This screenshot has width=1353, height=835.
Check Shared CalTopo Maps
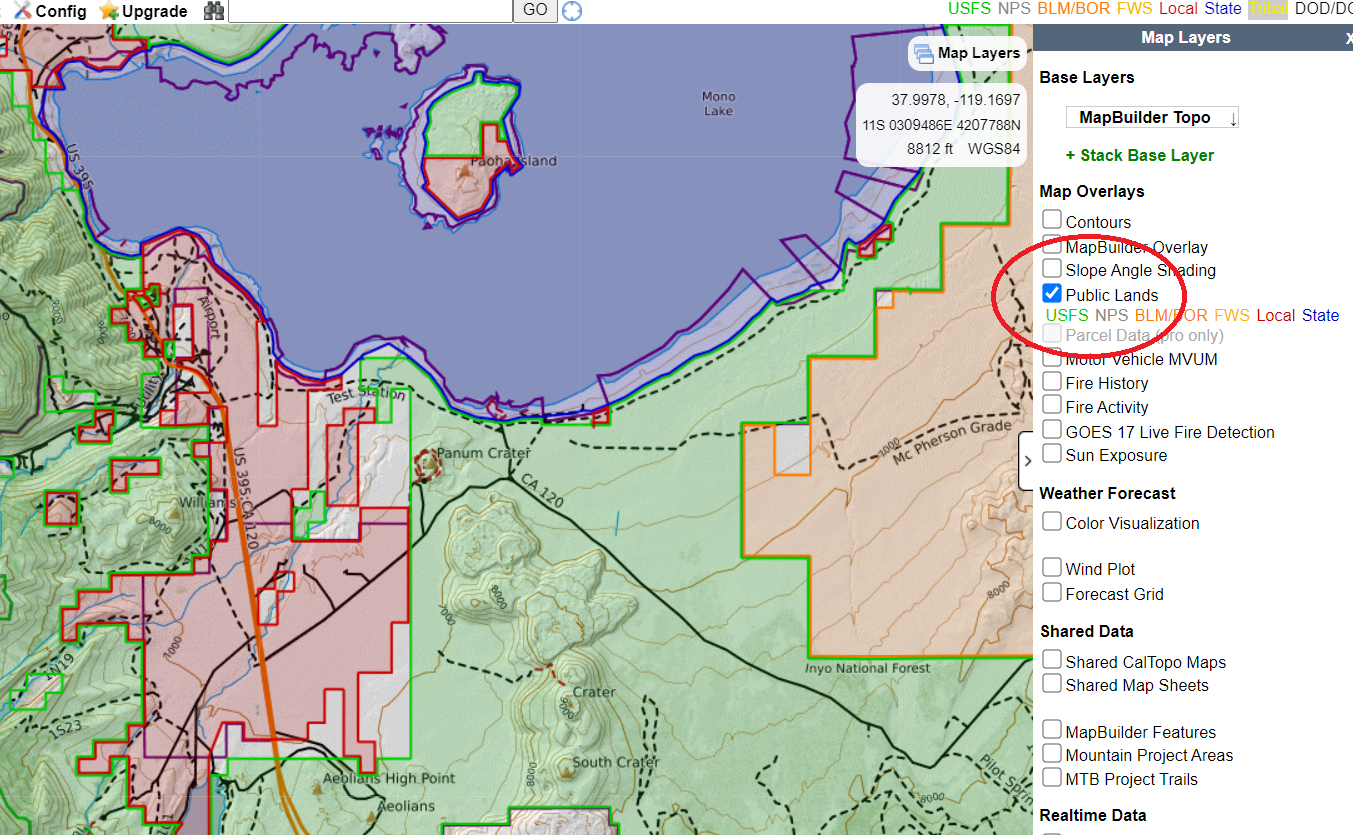point(1052,659)
